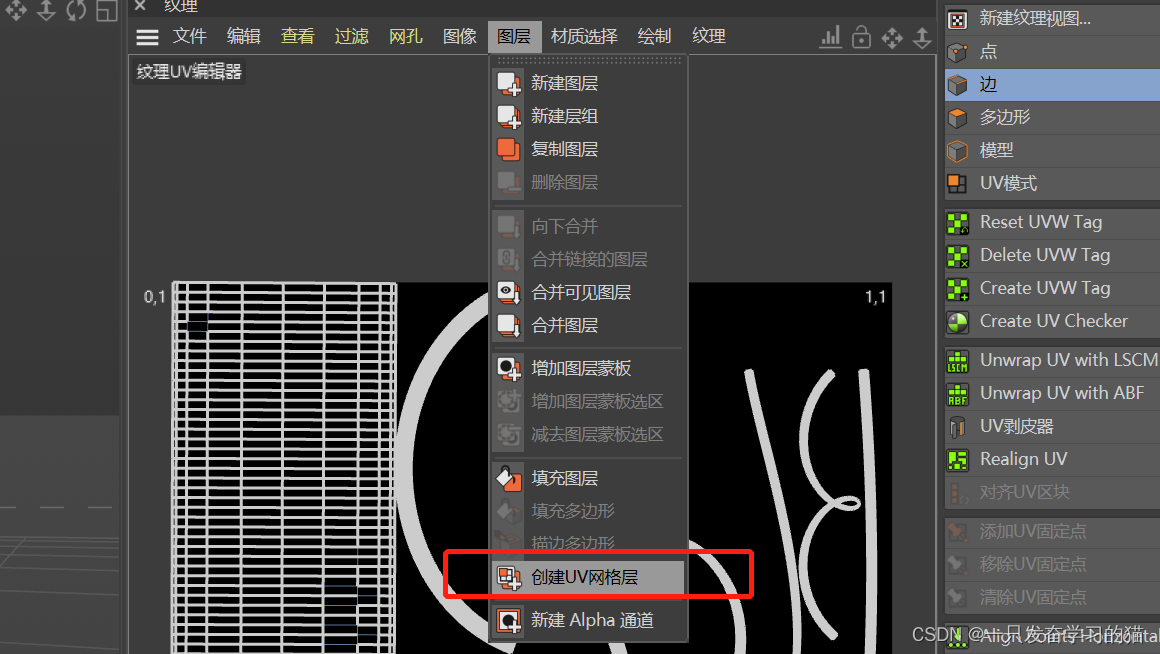The width and height of the screenshot is (1160, 654).
Task: Click the green sphere icon beside Create UV Checker
Action: tap(957, 322)
